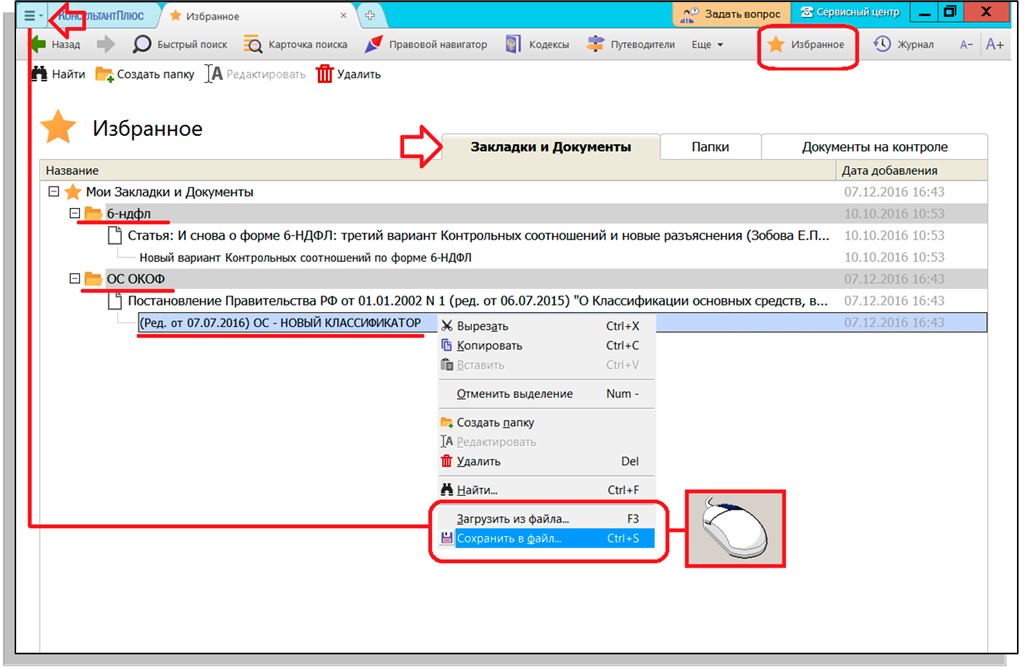Screen dimensions: 1024x668
Task: Click the gray Forward arrow icon
Action: (106, 44)
